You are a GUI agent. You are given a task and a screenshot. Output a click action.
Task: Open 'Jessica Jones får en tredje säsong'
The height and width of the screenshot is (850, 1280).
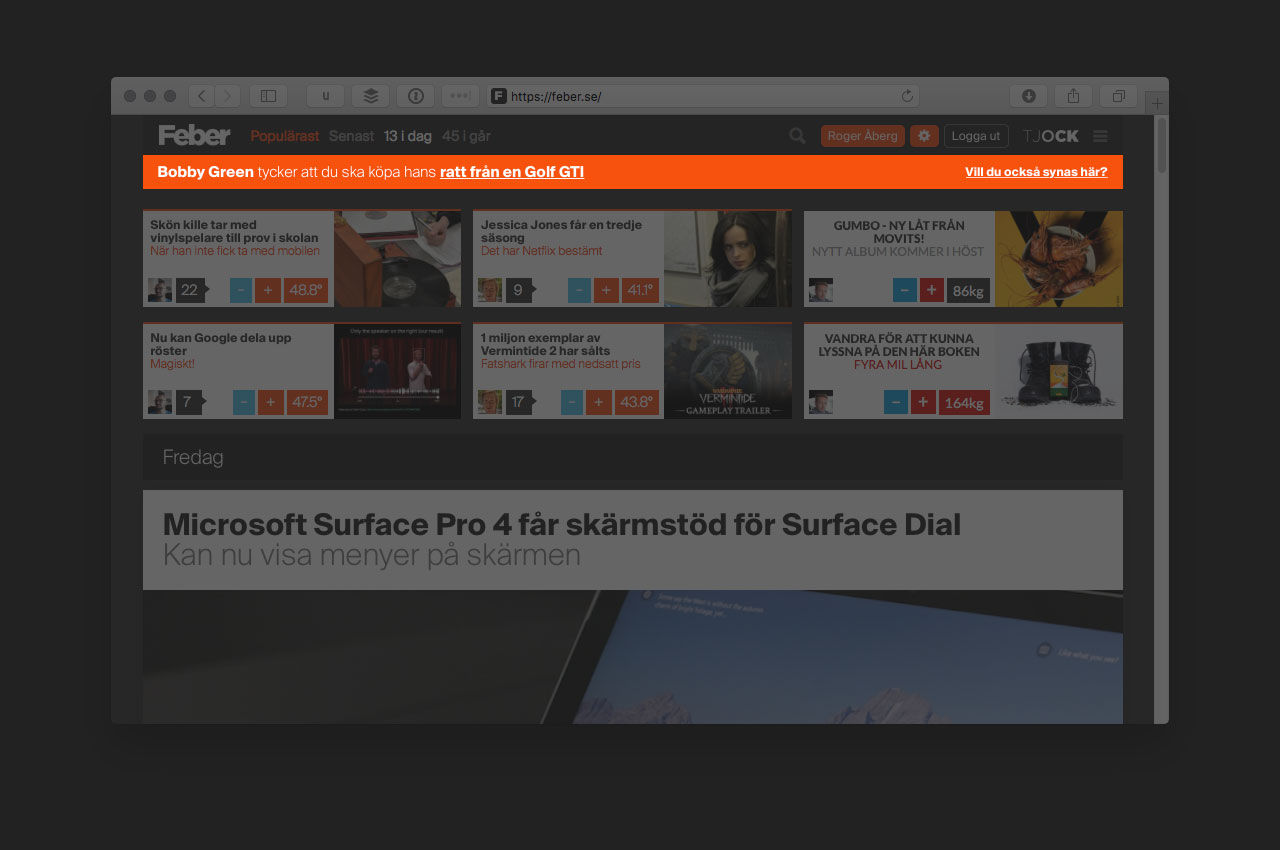[561, 231]
